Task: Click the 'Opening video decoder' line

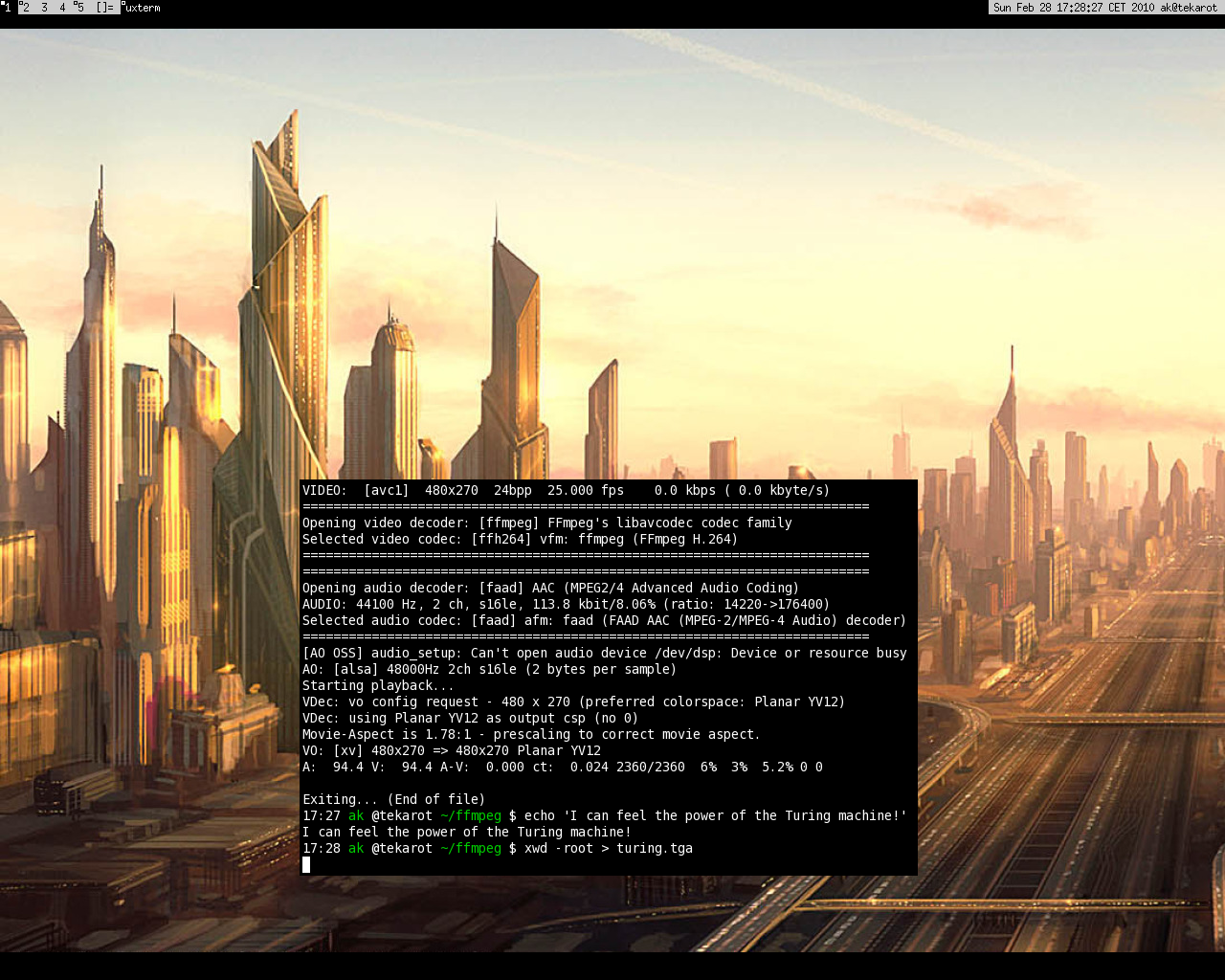Action: (x=547, y=523)
